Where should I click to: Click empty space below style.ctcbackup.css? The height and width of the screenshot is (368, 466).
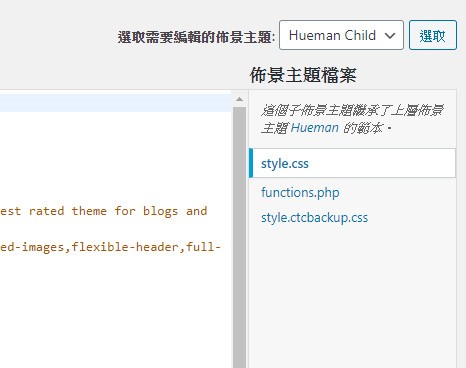352,293
